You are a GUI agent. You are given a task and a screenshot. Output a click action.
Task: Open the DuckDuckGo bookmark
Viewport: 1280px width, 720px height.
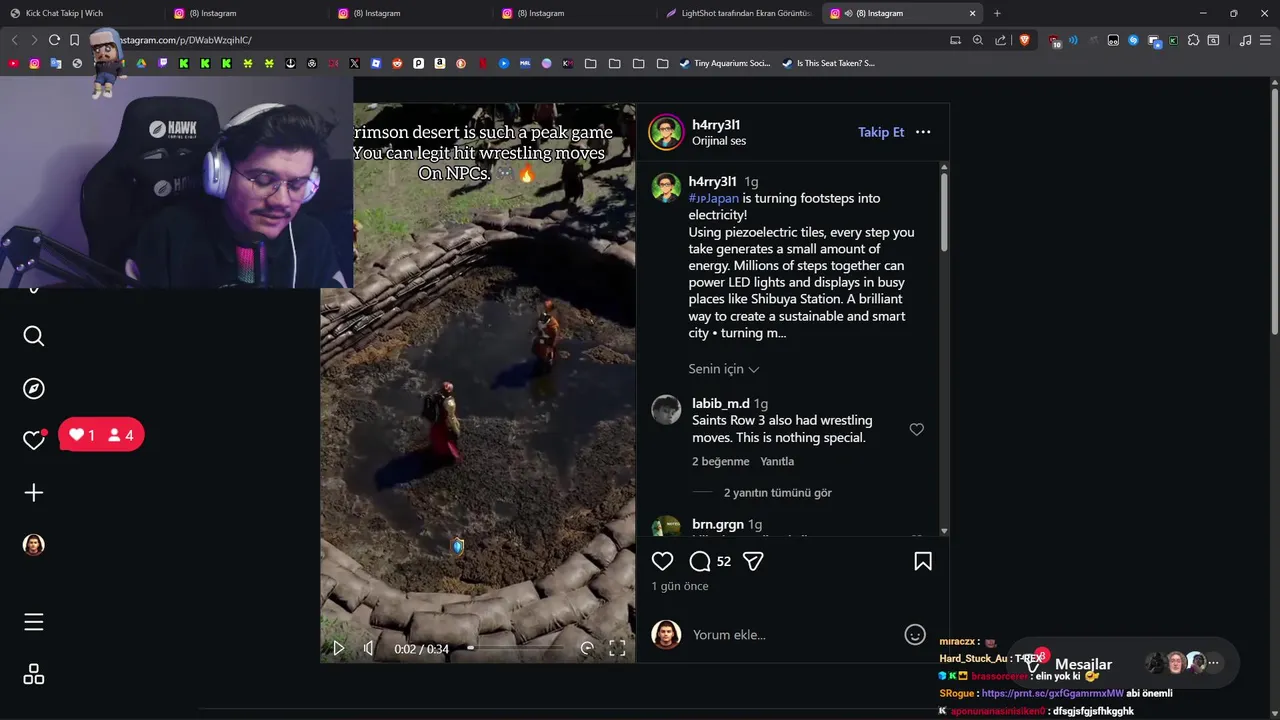tap(461, 63)
